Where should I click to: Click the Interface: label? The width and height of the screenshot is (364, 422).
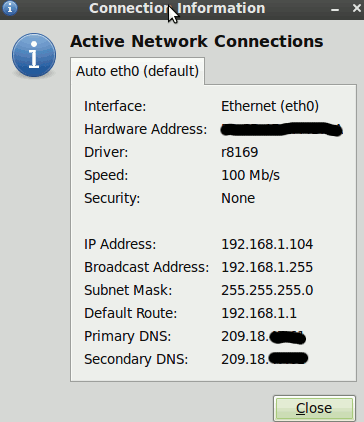coord(115,106)
